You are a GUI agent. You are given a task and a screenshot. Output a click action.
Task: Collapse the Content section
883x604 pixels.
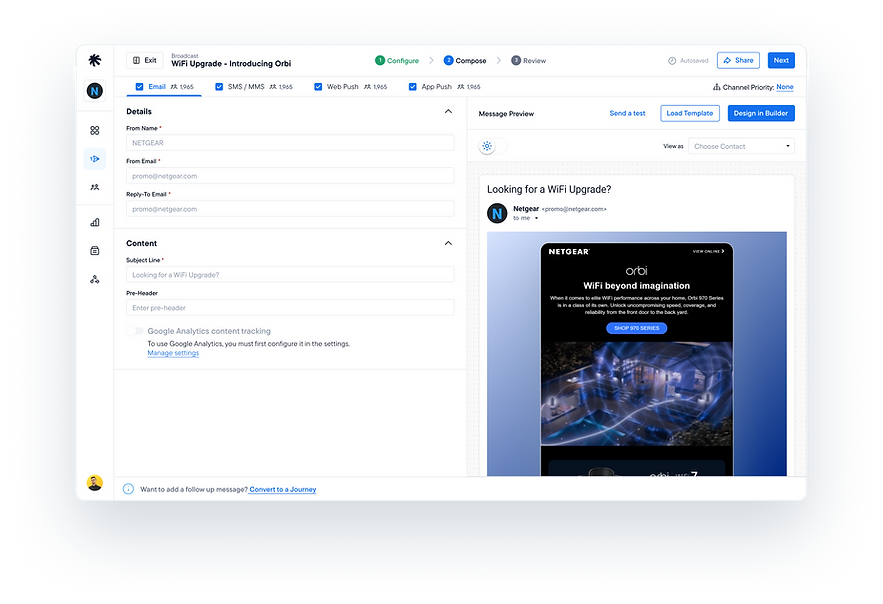click(x=448, y=243)
